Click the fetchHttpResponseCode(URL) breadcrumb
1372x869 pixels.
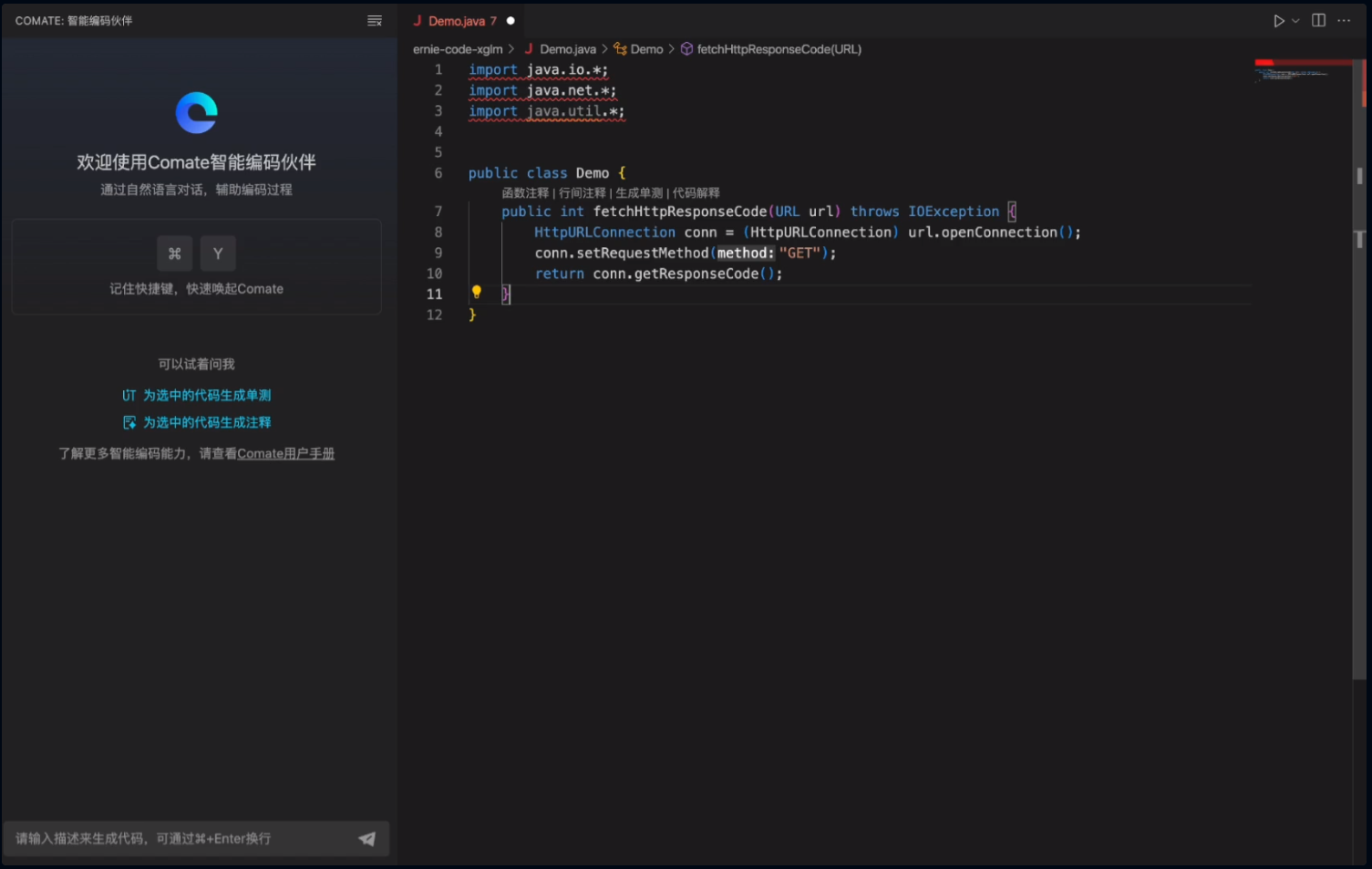(x=779, y=49)
